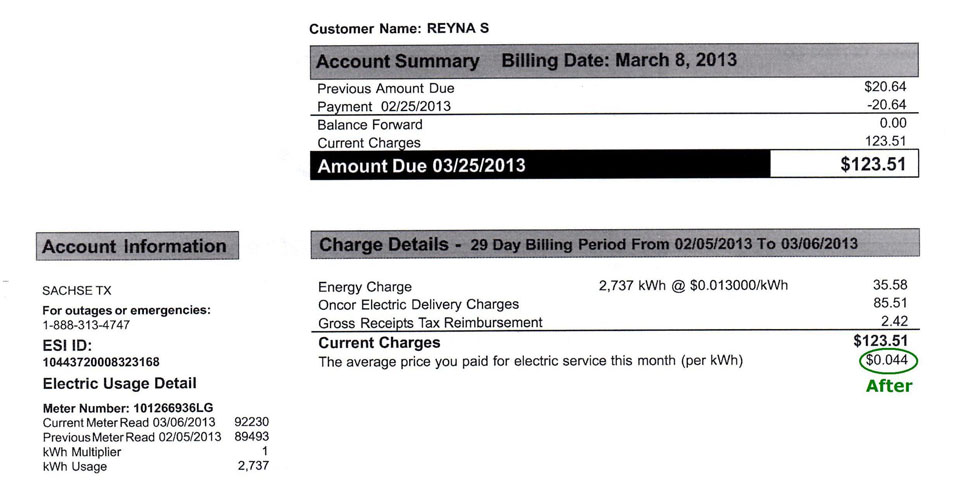Click the Amount Due 03/25/2013 black bar
960x482 pixels.
(x=540, y=166)
